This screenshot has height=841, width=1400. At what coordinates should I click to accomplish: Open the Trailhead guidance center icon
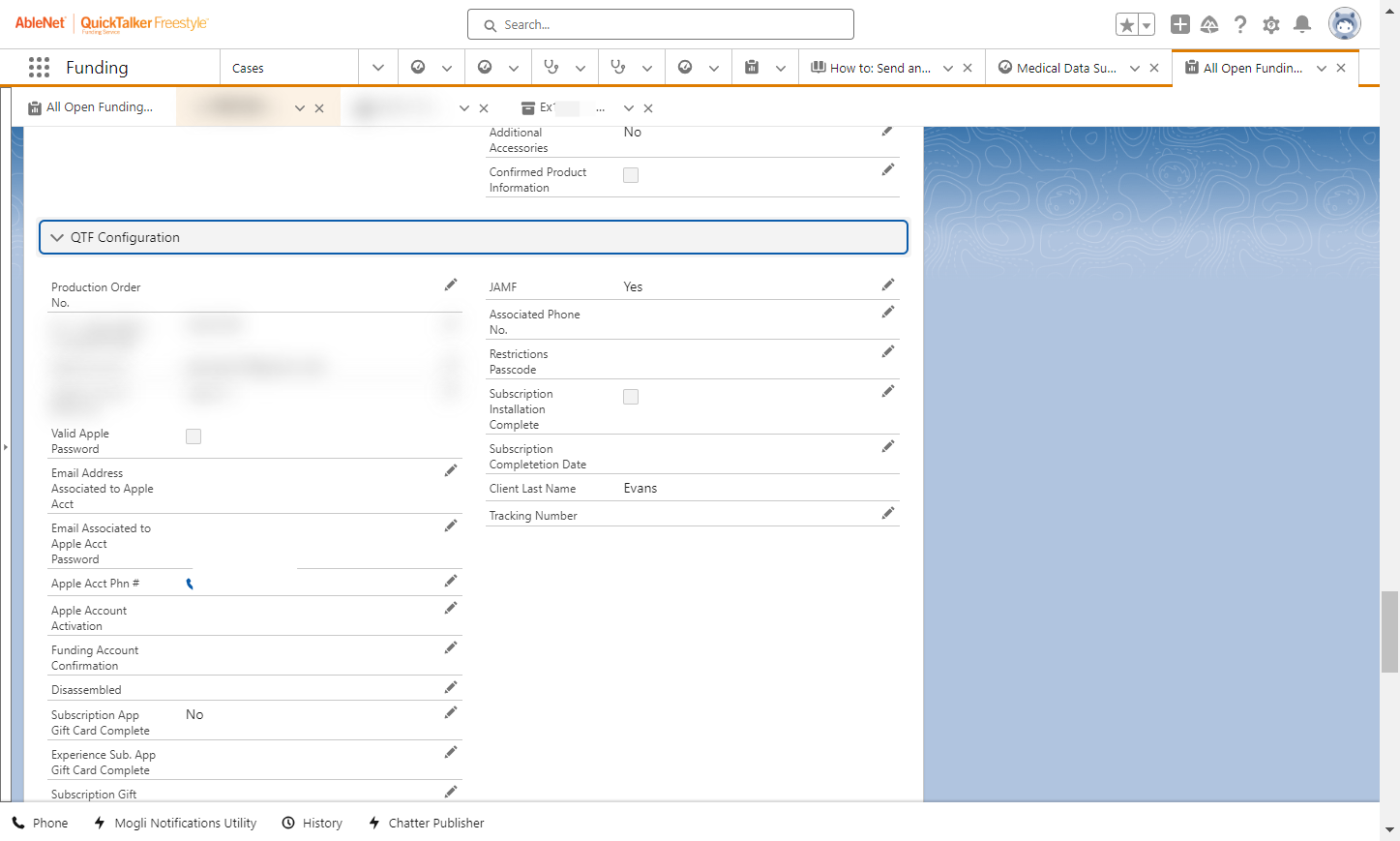point(1209,24)
